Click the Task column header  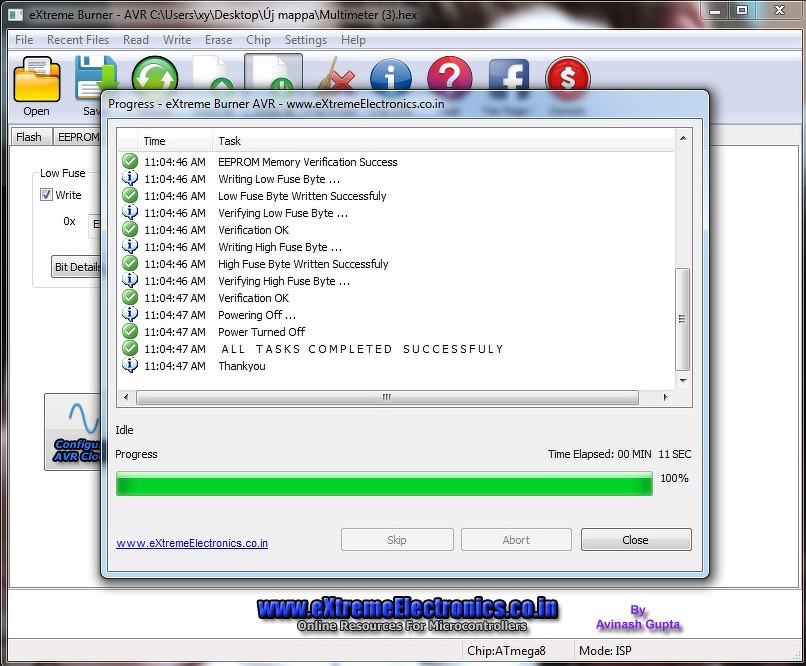pyautogui.click(x=443, y=141)
